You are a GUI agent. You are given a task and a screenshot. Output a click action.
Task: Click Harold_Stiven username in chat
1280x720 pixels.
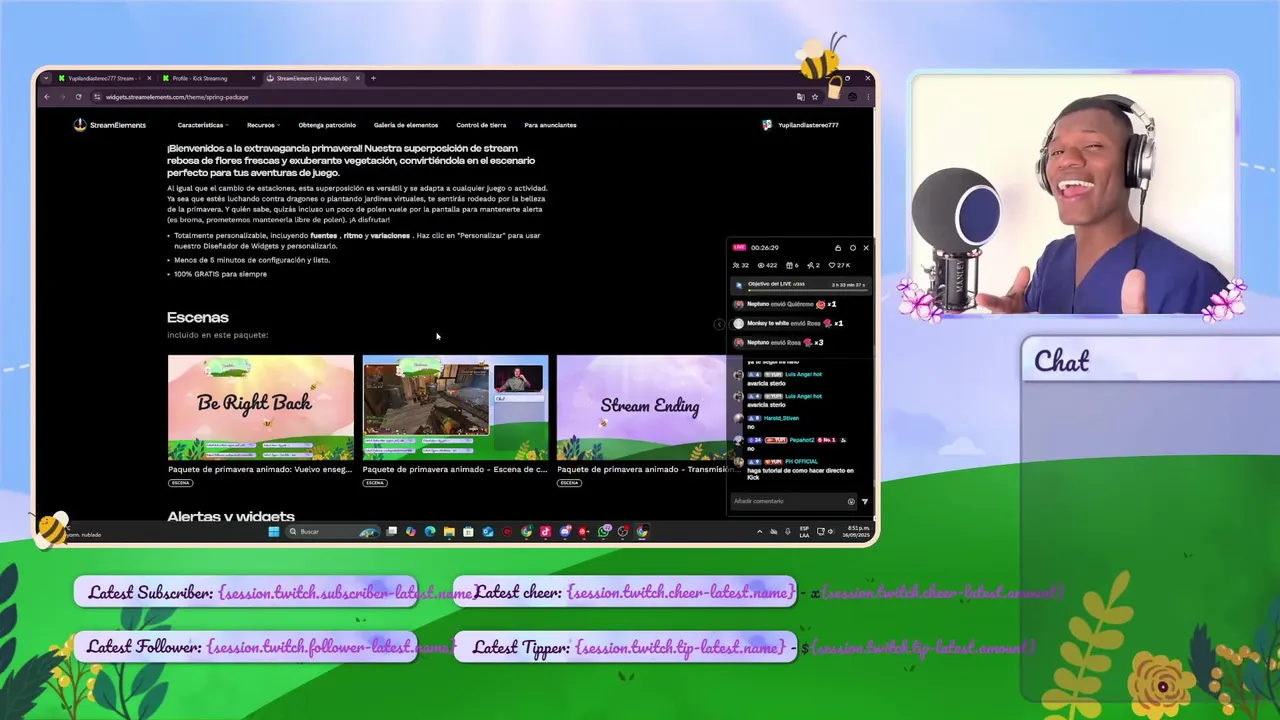click(x=781, y=418)
